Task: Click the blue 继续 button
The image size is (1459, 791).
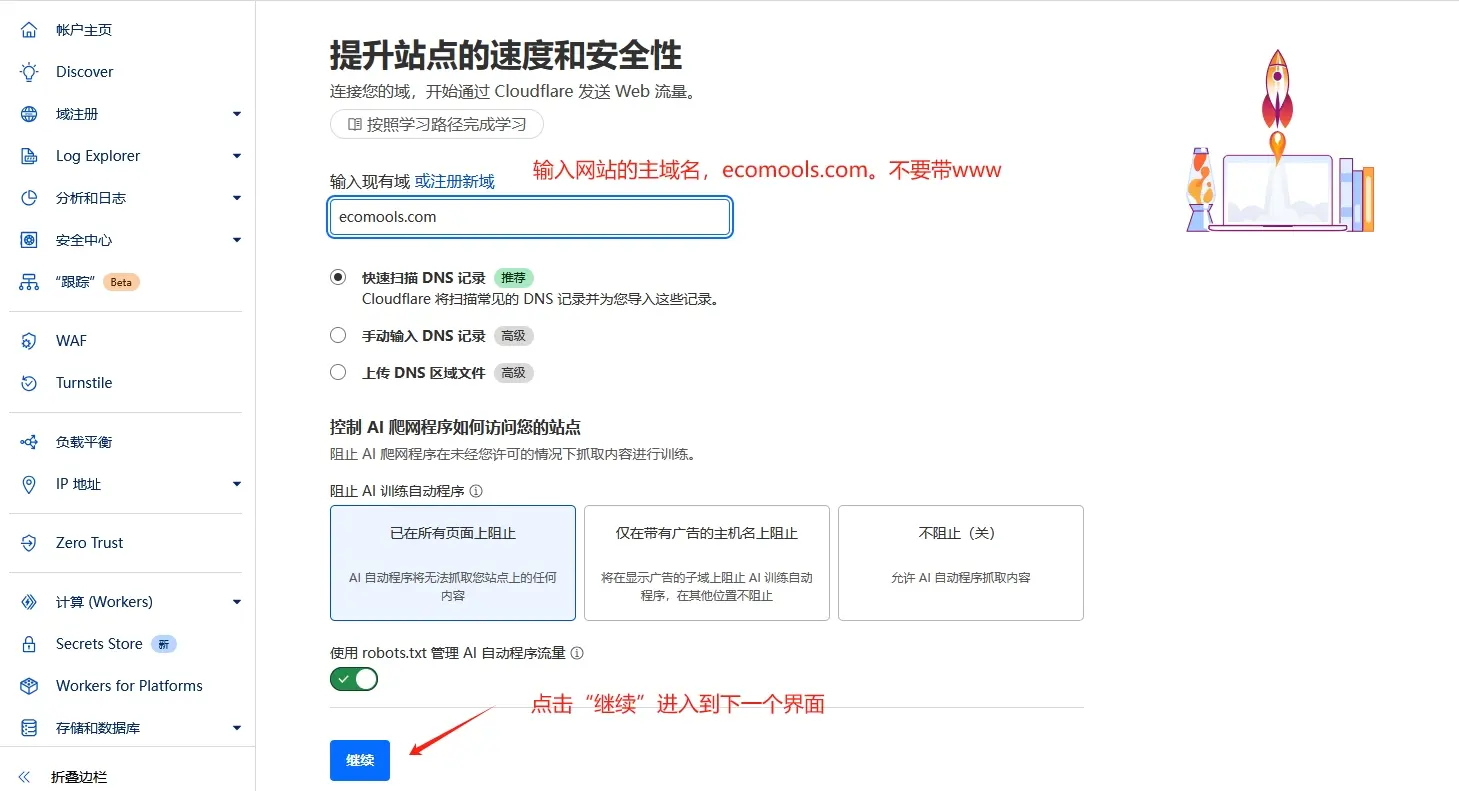Action: click(x=360, y=761)
